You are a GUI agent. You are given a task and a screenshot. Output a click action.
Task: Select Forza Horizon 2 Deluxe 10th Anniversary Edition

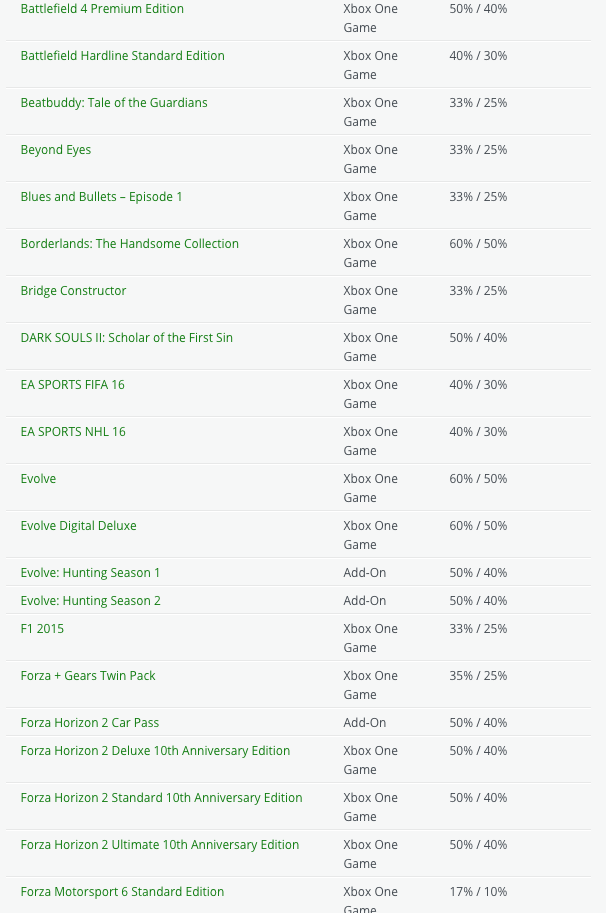[155, 751]
